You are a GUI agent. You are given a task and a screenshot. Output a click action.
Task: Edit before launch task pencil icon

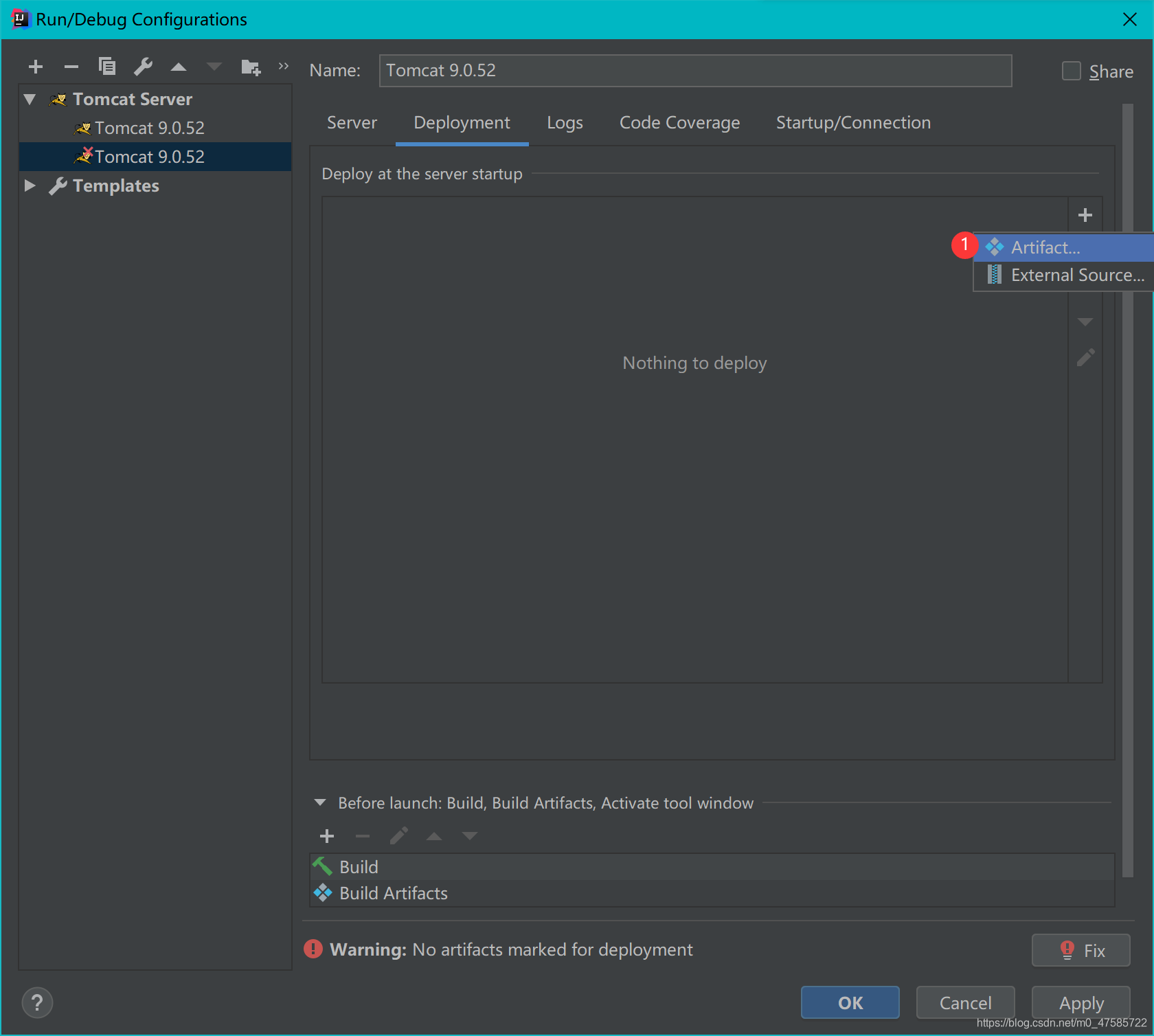[398, 836]
